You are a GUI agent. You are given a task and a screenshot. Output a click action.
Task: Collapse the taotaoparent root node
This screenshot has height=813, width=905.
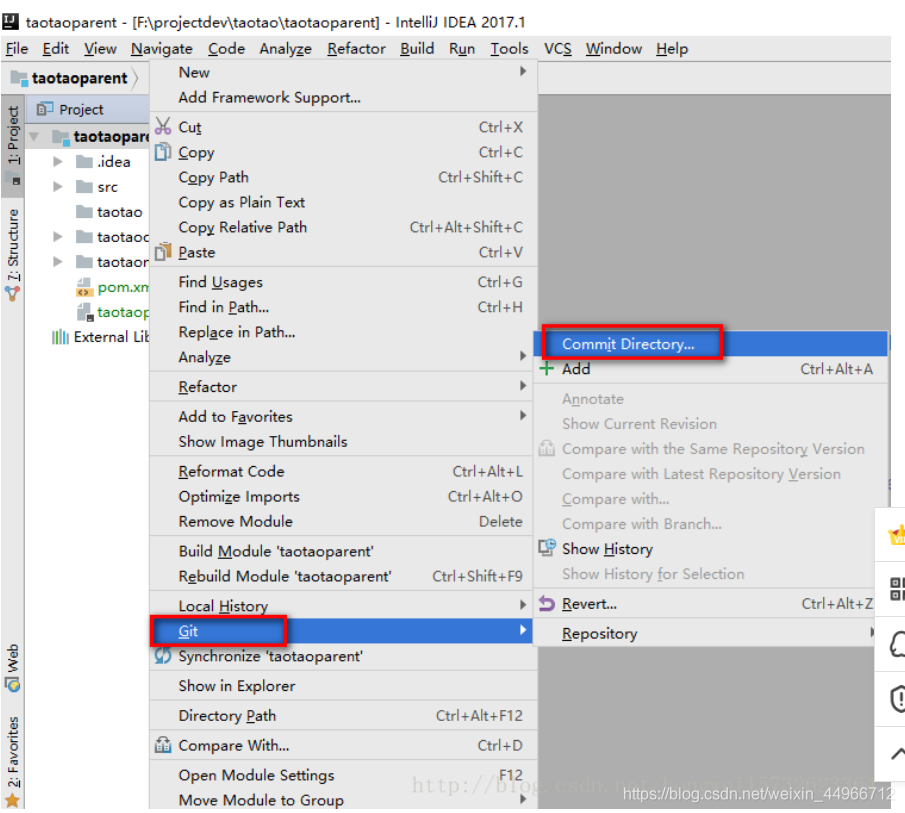point(35,137)
